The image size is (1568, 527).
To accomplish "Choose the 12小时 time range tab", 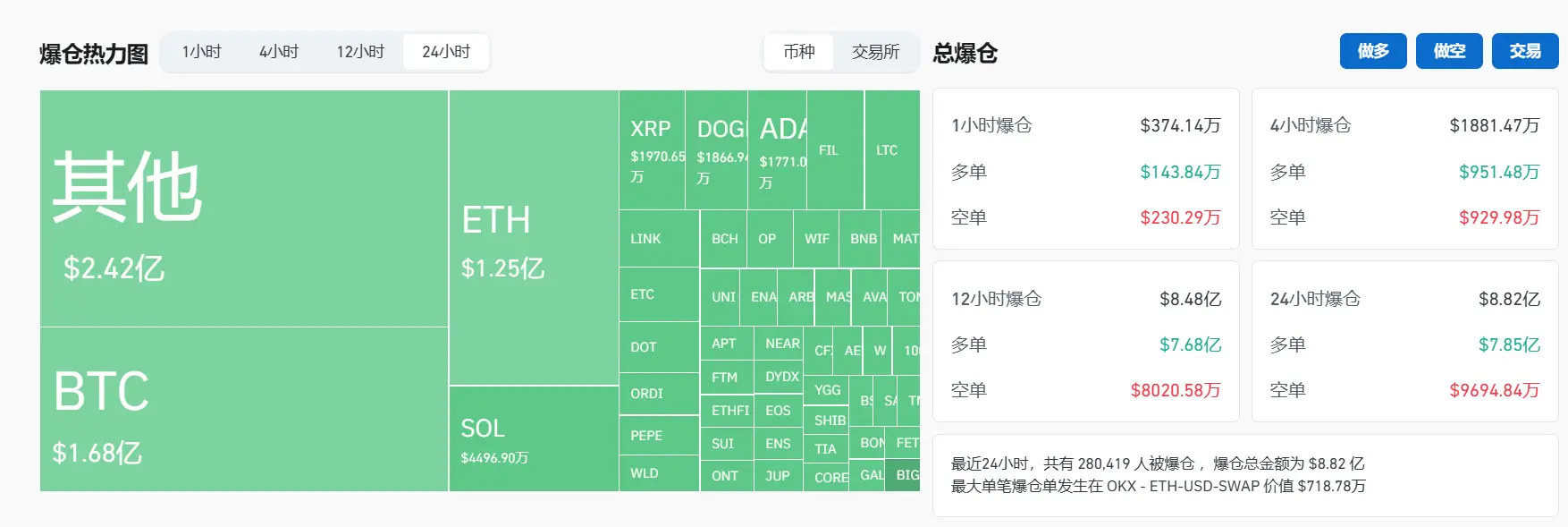I will click(x=360, y=52).
